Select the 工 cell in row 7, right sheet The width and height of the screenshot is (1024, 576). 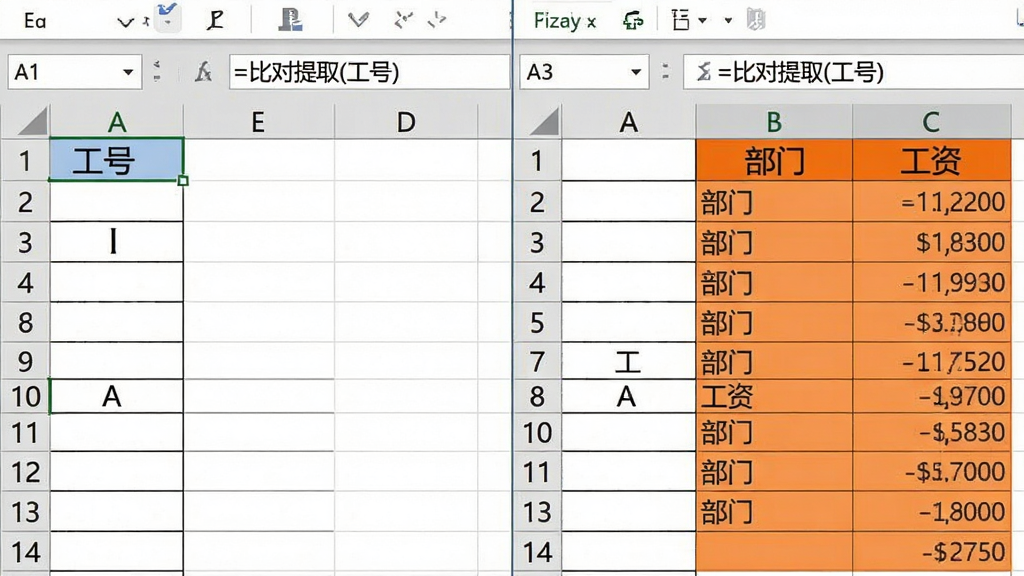628,361
